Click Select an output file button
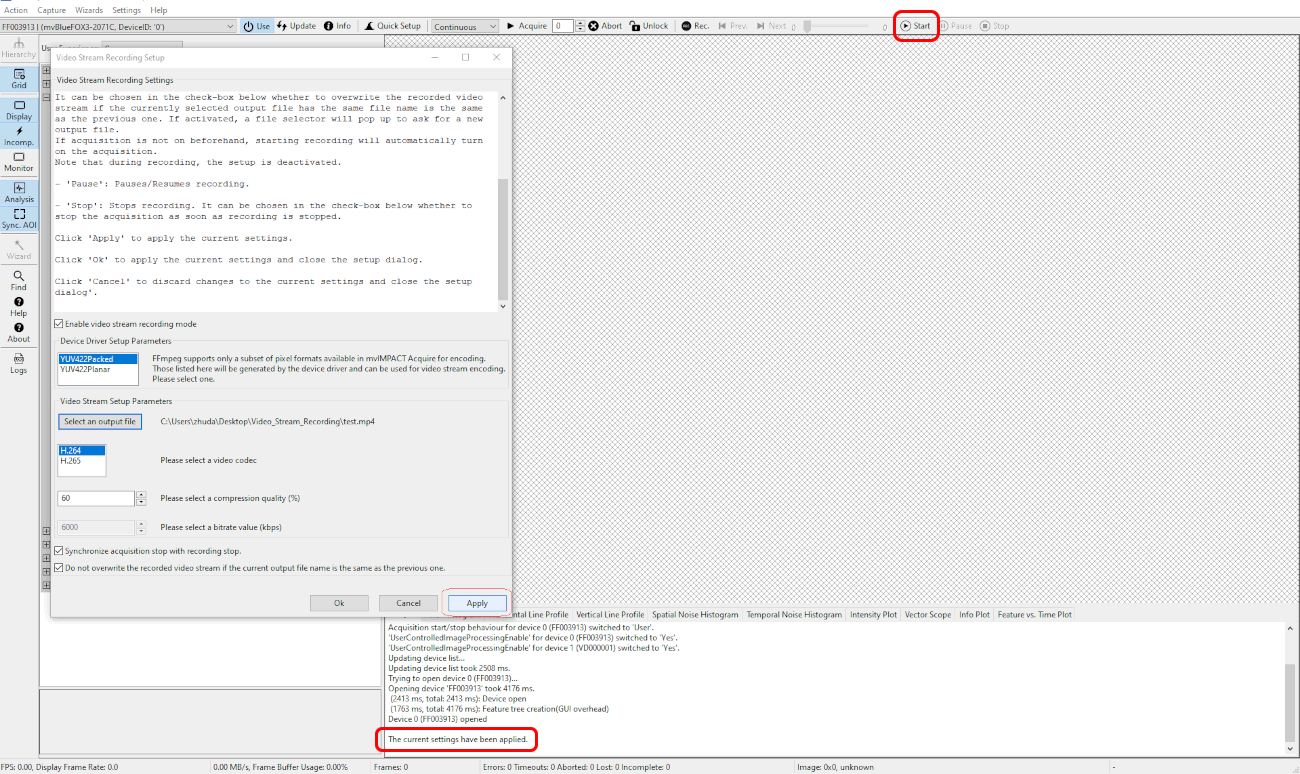 [100, 422]
